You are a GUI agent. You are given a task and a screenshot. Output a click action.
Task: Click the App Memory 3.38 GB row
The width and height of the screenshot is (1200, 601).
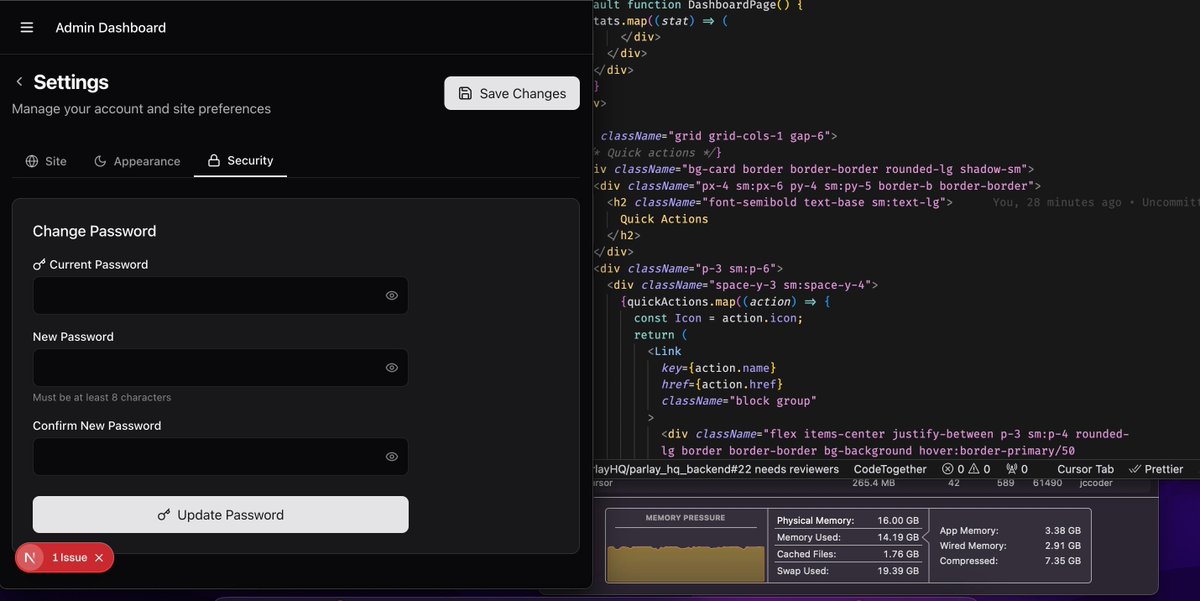pos(1010,531)
